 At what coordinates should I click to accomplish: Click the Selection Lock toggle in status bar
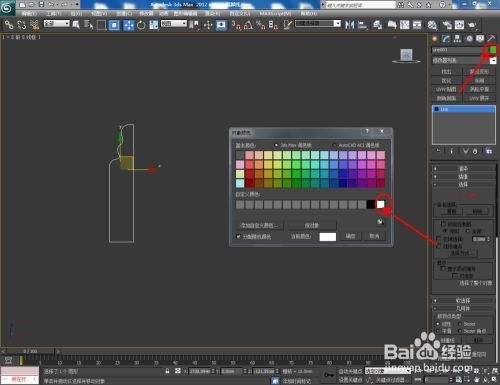tap(167, 371)
